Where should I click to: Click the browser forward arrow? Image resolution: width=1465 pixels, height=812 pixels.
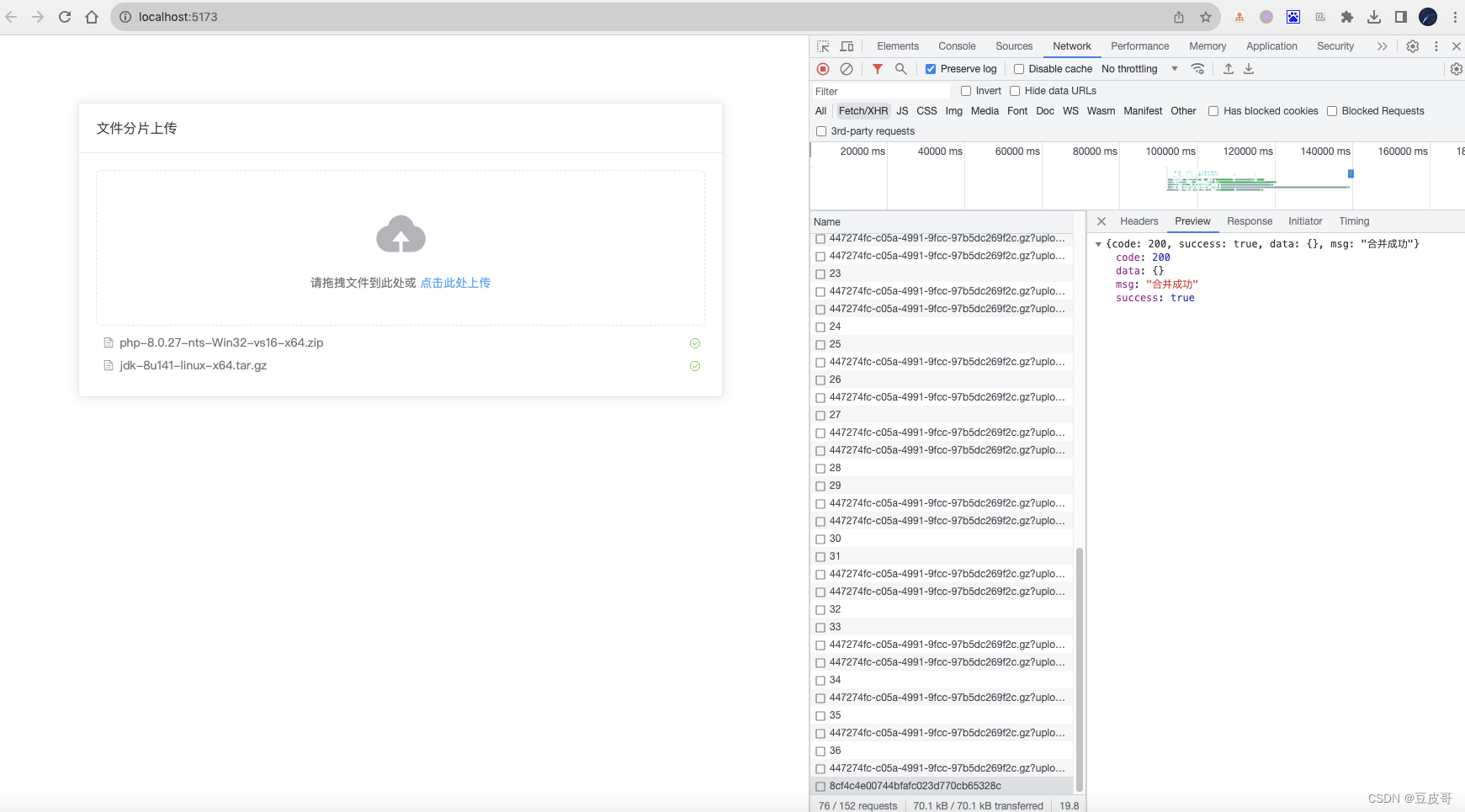[x=38, y=17]
